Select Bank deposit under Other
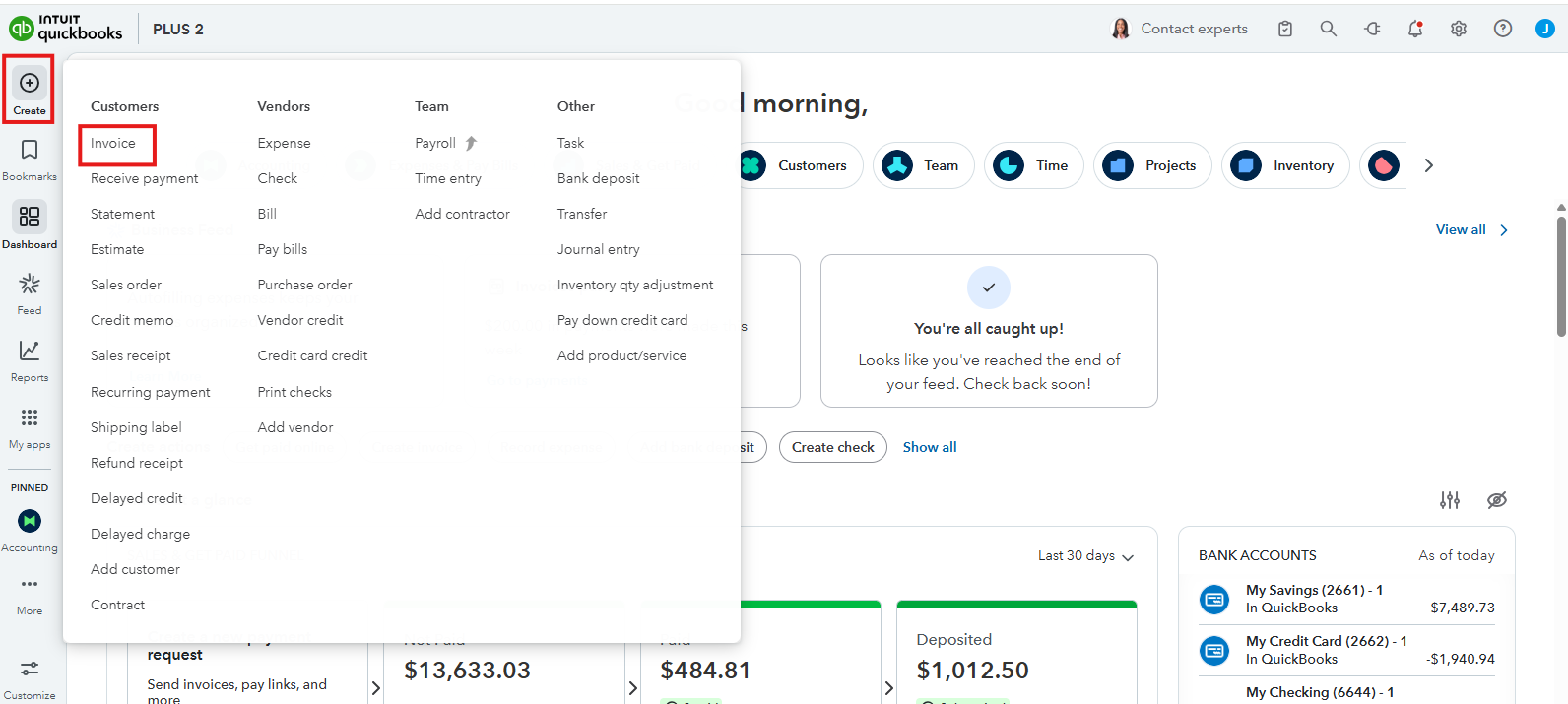This screenshot has width=1568, height=704. tap(598, 179)
